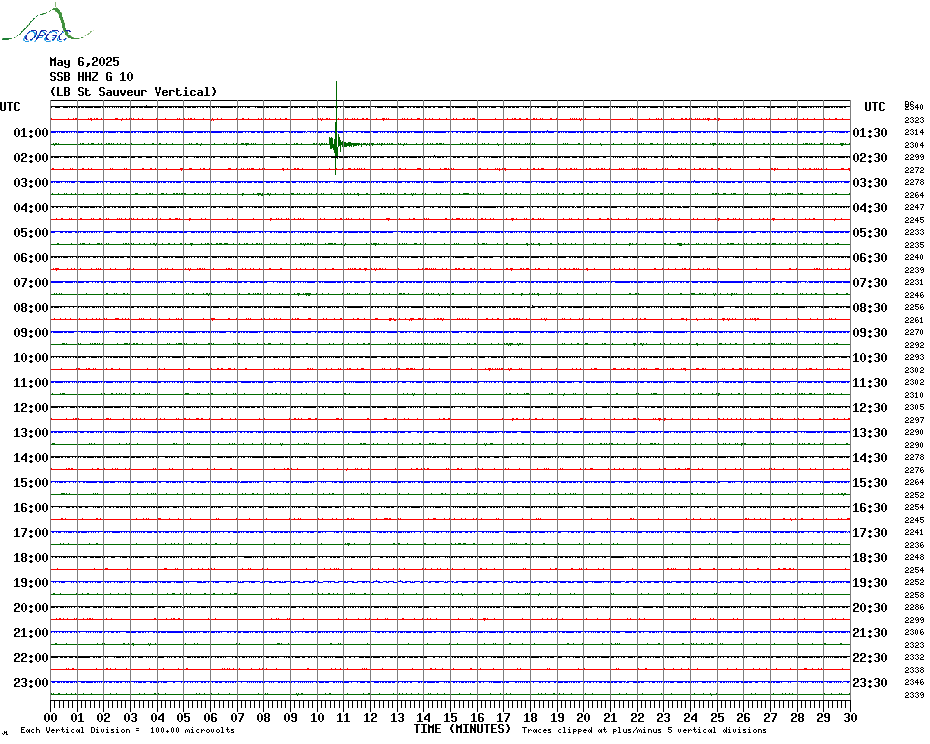930x744 pixels.
Task: Select the left-side UTC header label
Action: (10, 107)
